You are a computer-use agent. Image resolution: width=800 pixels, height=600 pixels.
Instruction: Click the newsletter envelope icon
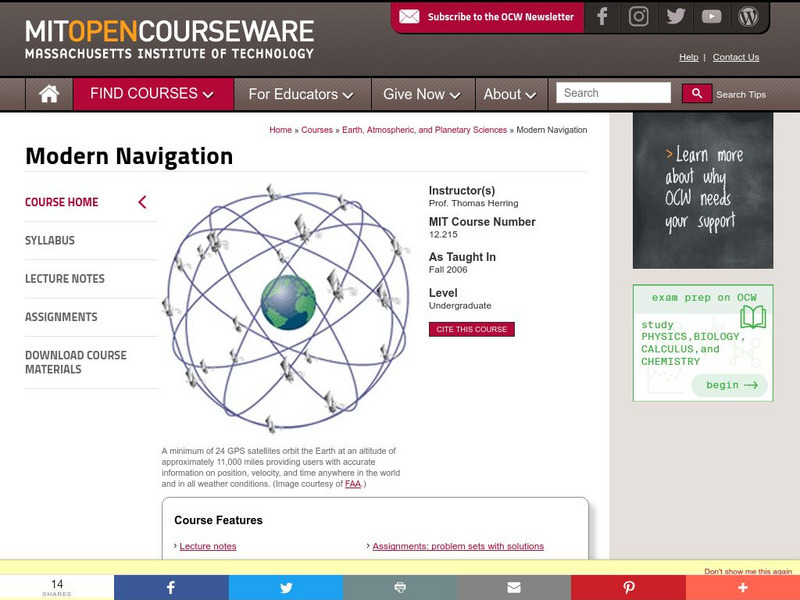(x=409, y=16)
